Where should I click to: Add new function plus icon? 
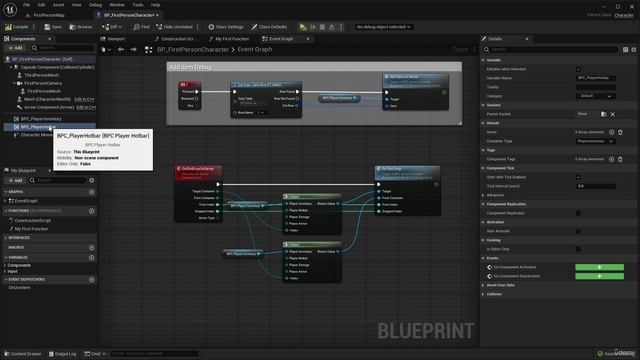coord(91,211)
